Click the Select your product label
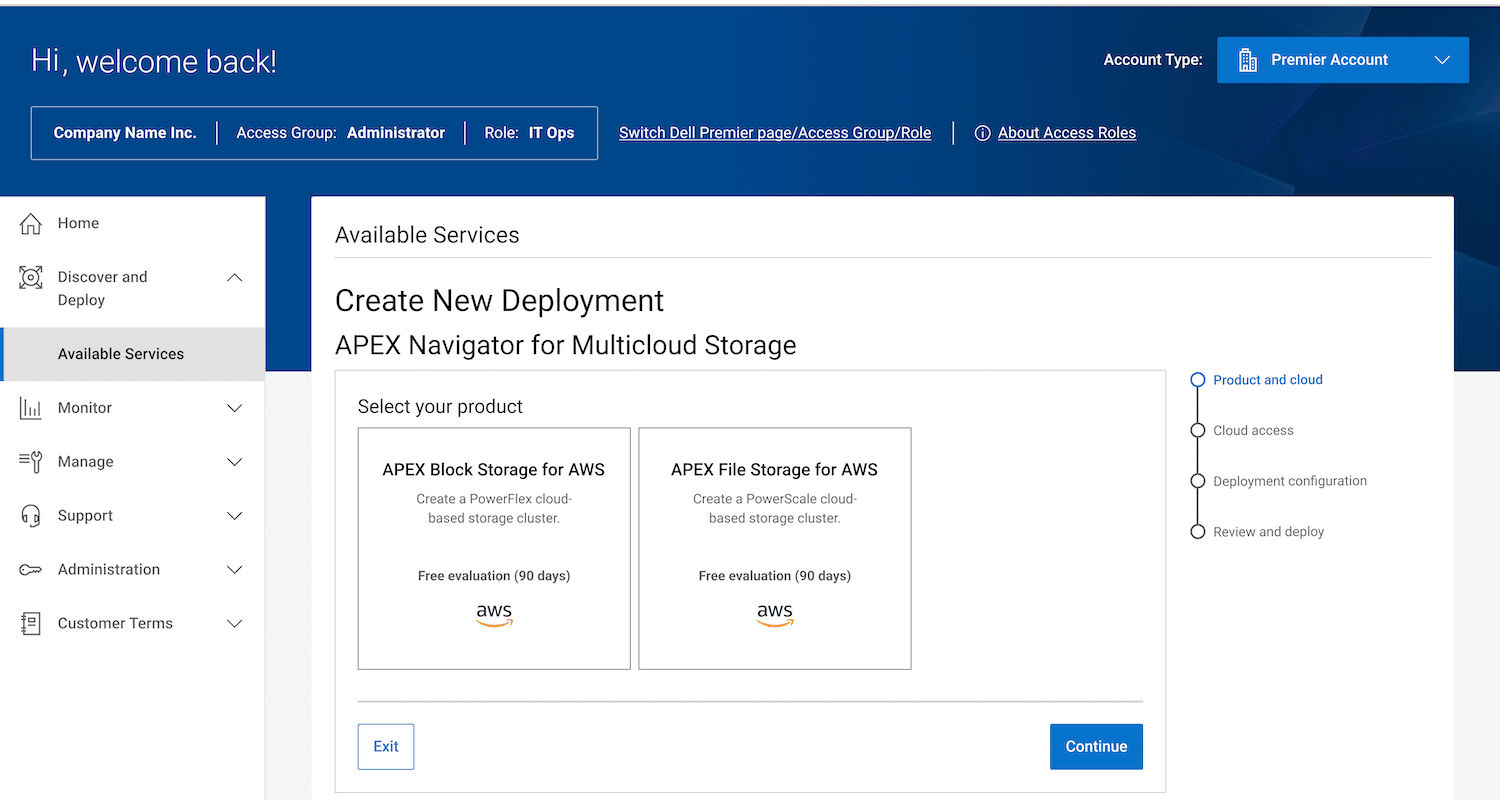Viewport: 1500px width, 800px height. pos(440,407)
